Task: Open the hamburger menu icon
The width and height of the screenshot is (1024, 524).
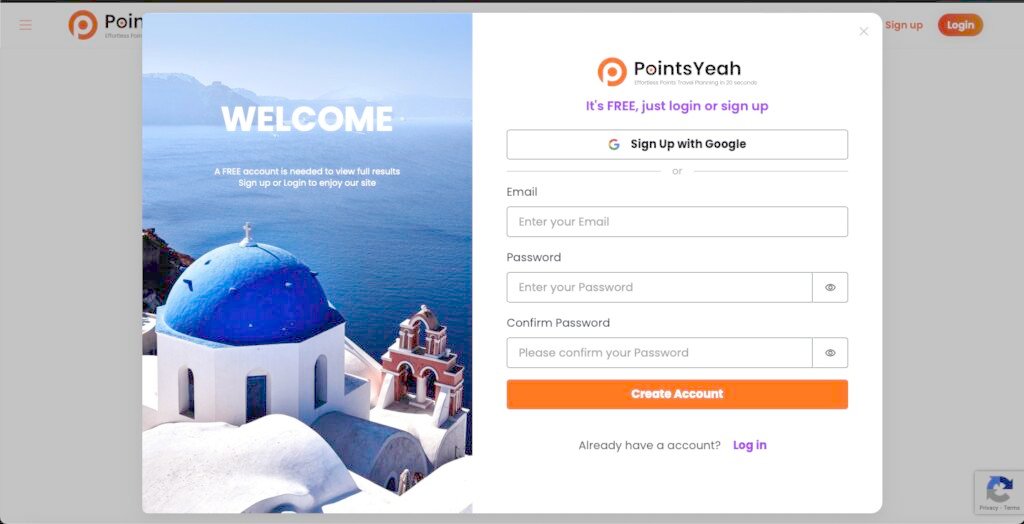Action: [x=25, y=25]
